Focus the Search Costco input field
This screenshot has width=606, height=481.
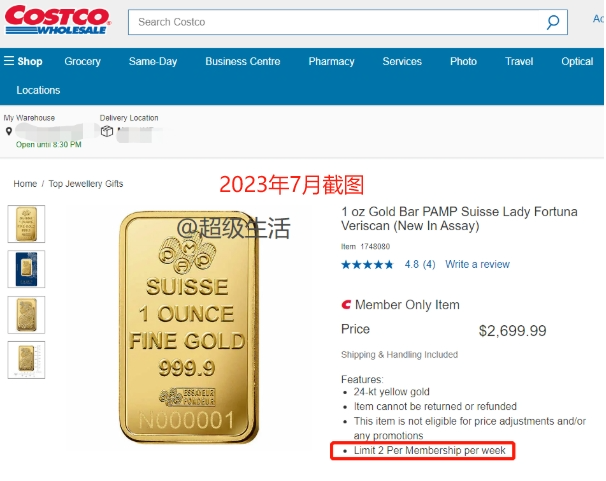(x=336, y=22)
